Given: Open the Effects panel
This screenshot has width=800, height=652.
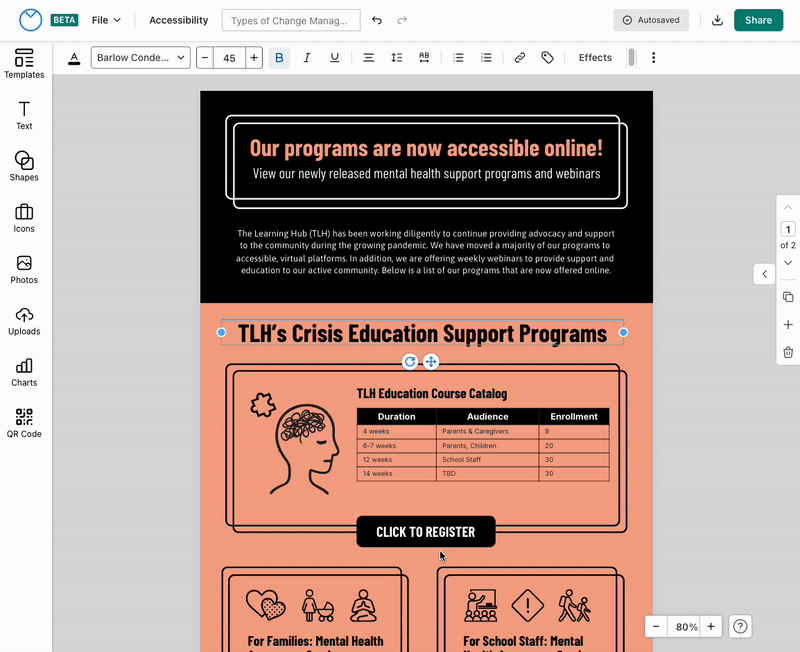Looking at the screenshot, I should [595, 58].
